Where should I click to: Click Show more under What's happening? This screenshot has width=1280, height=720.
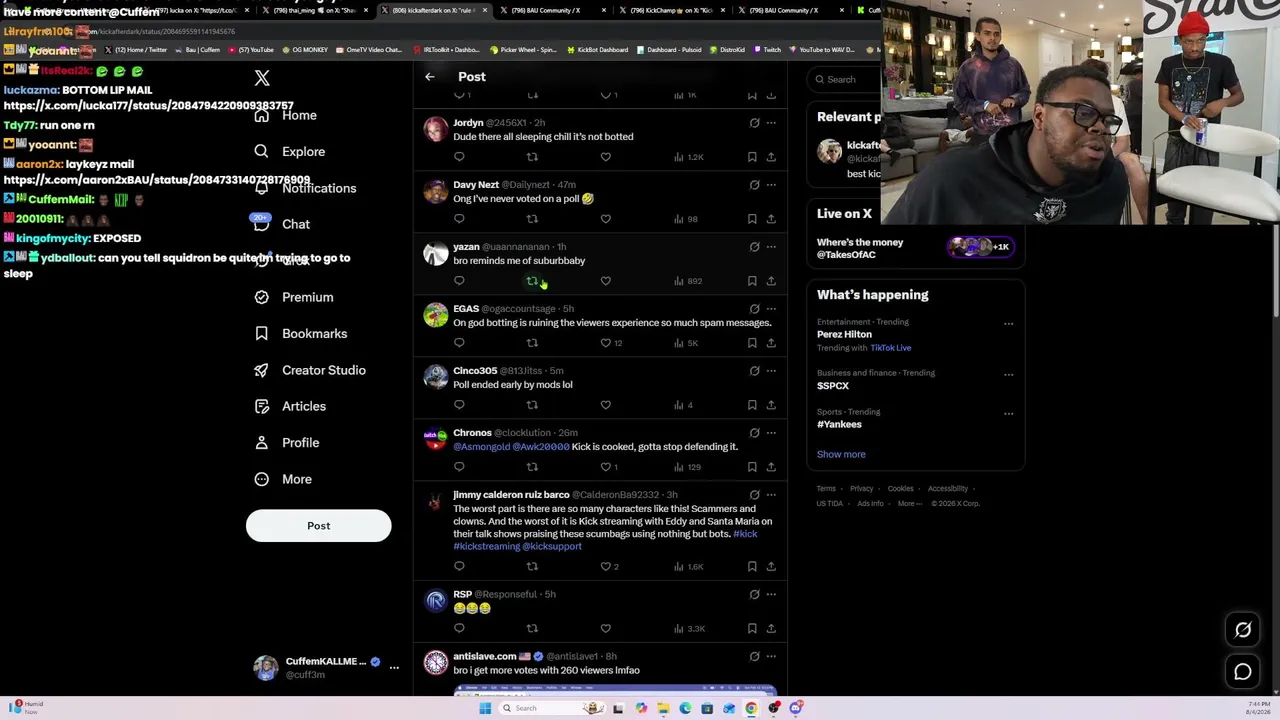841,454
